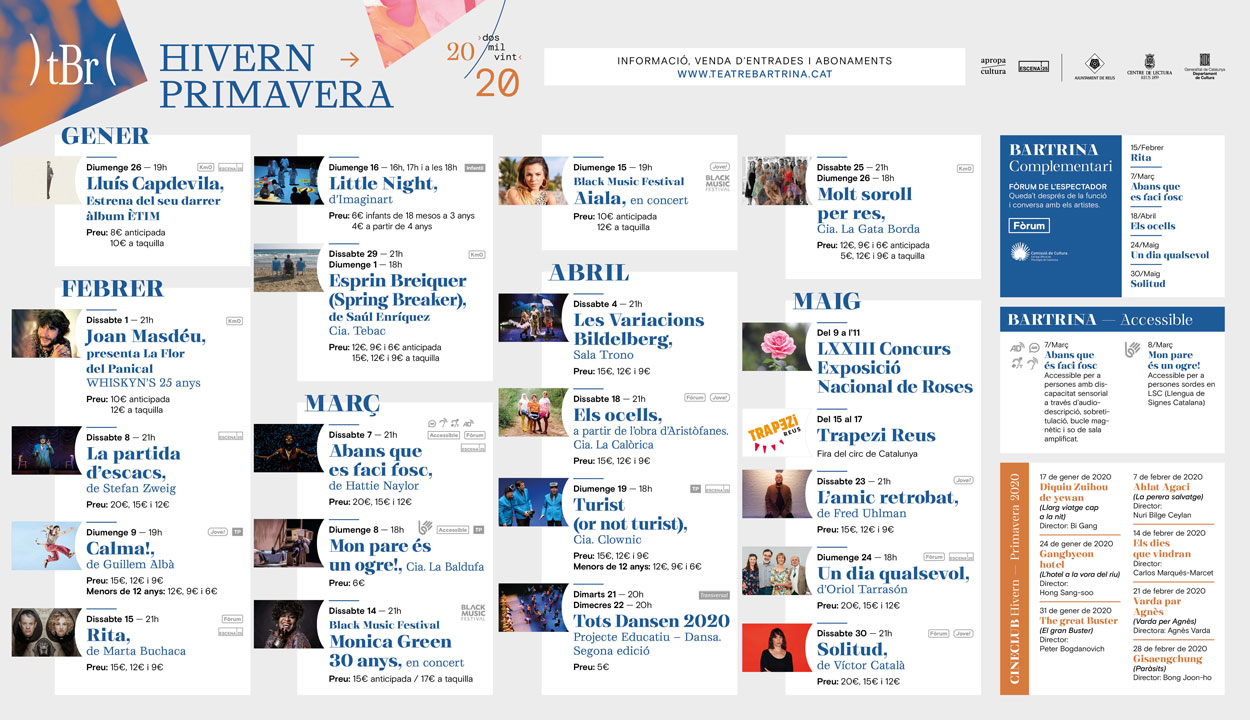
Task: Click the rose photo for Concurs de Roses
Action: [776, 347]
